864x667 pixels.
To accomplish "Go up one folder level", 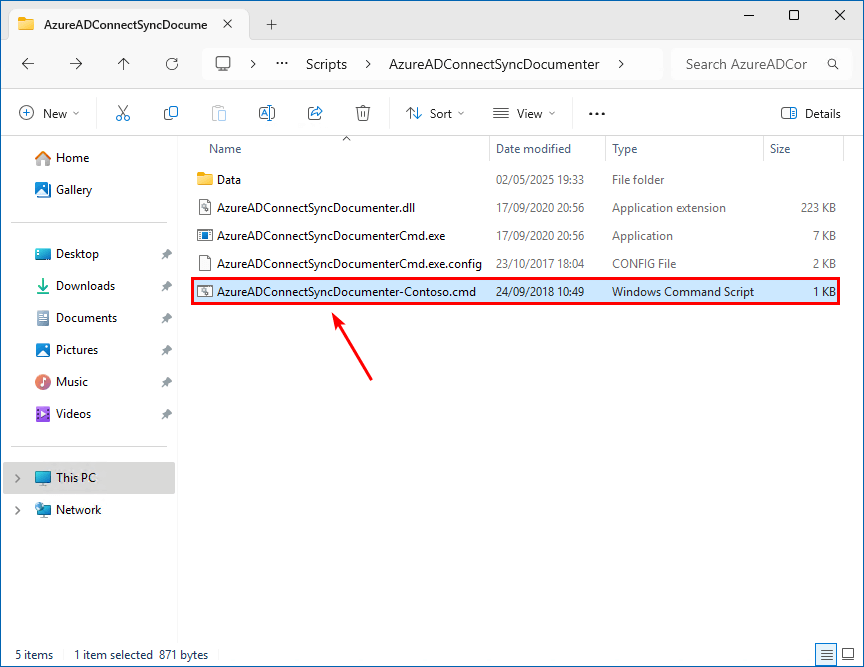I will point(123,64).
